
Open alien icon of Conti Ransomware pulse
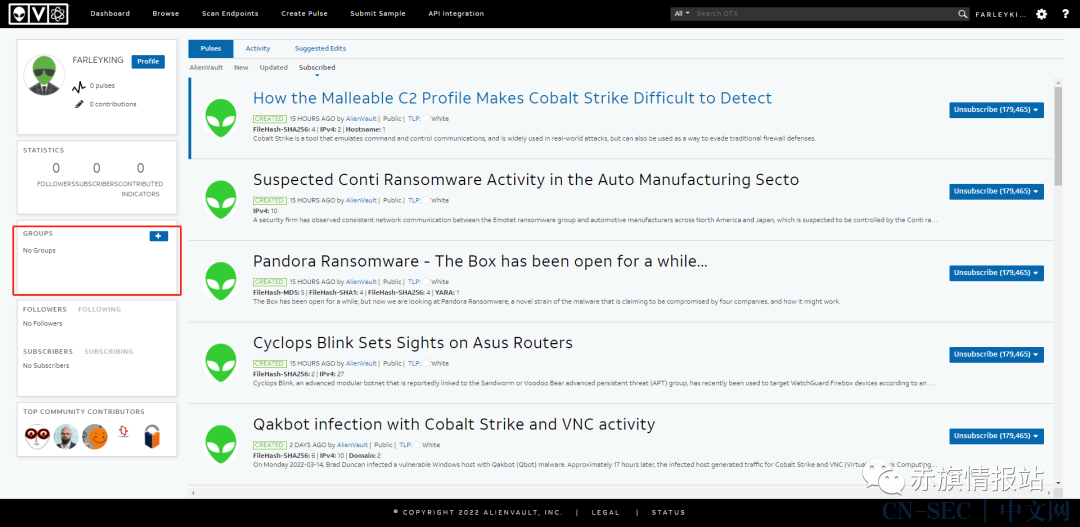pos(221,200)
